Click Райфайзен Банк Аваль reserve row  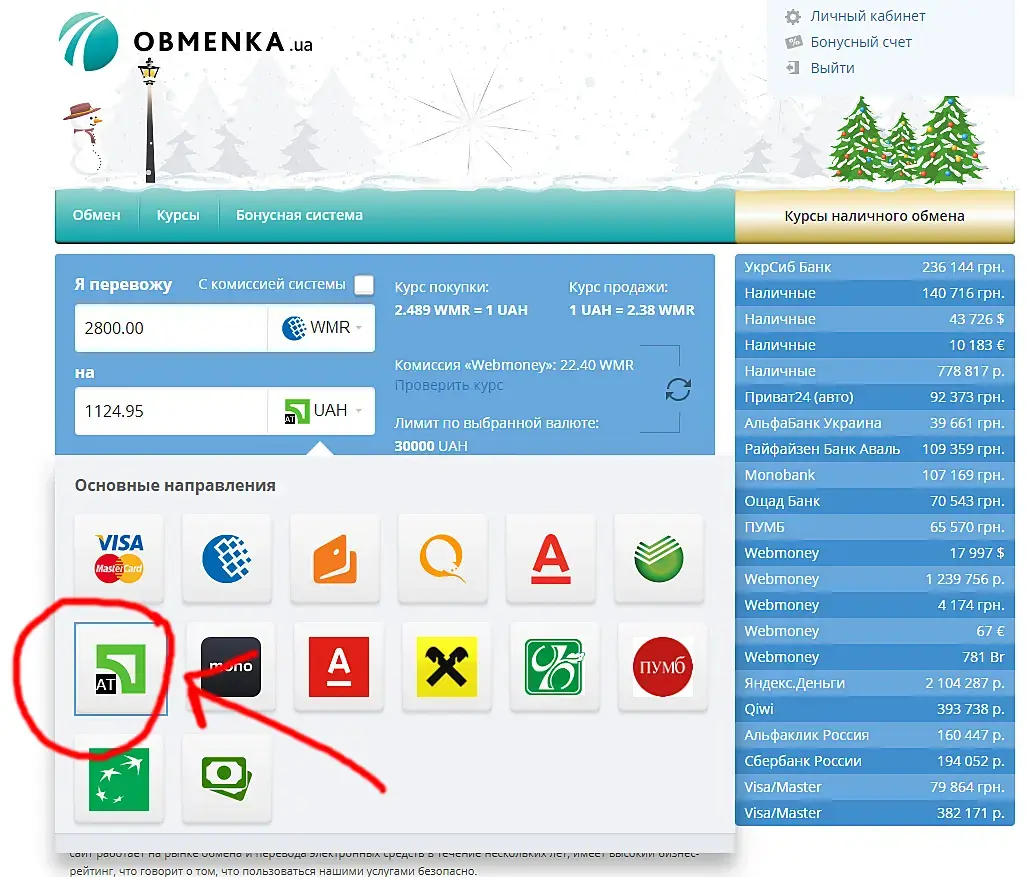[x=875, y=449]
